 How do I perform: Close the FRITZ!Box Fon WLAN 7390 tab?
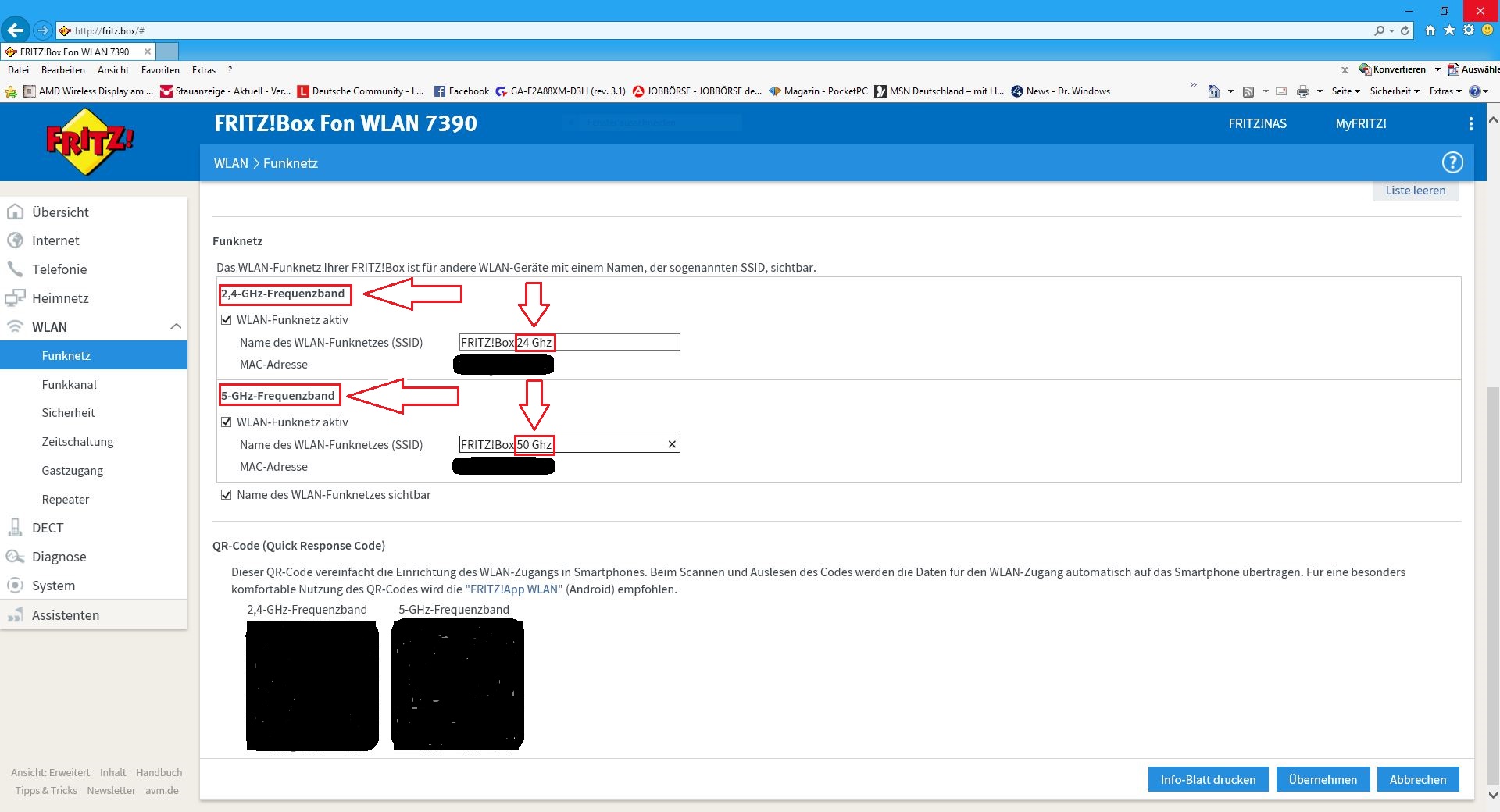148,52
